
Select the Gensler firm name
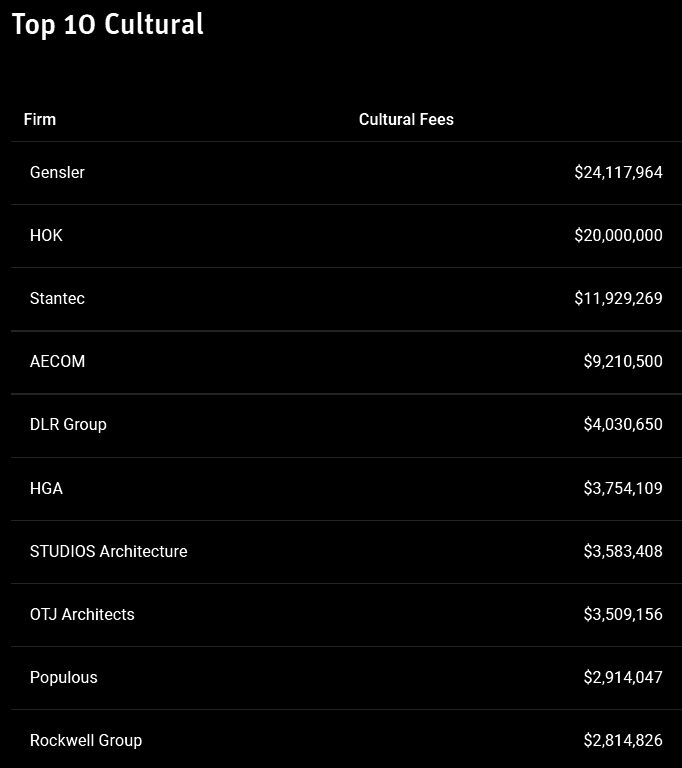[x=57, y=172]
